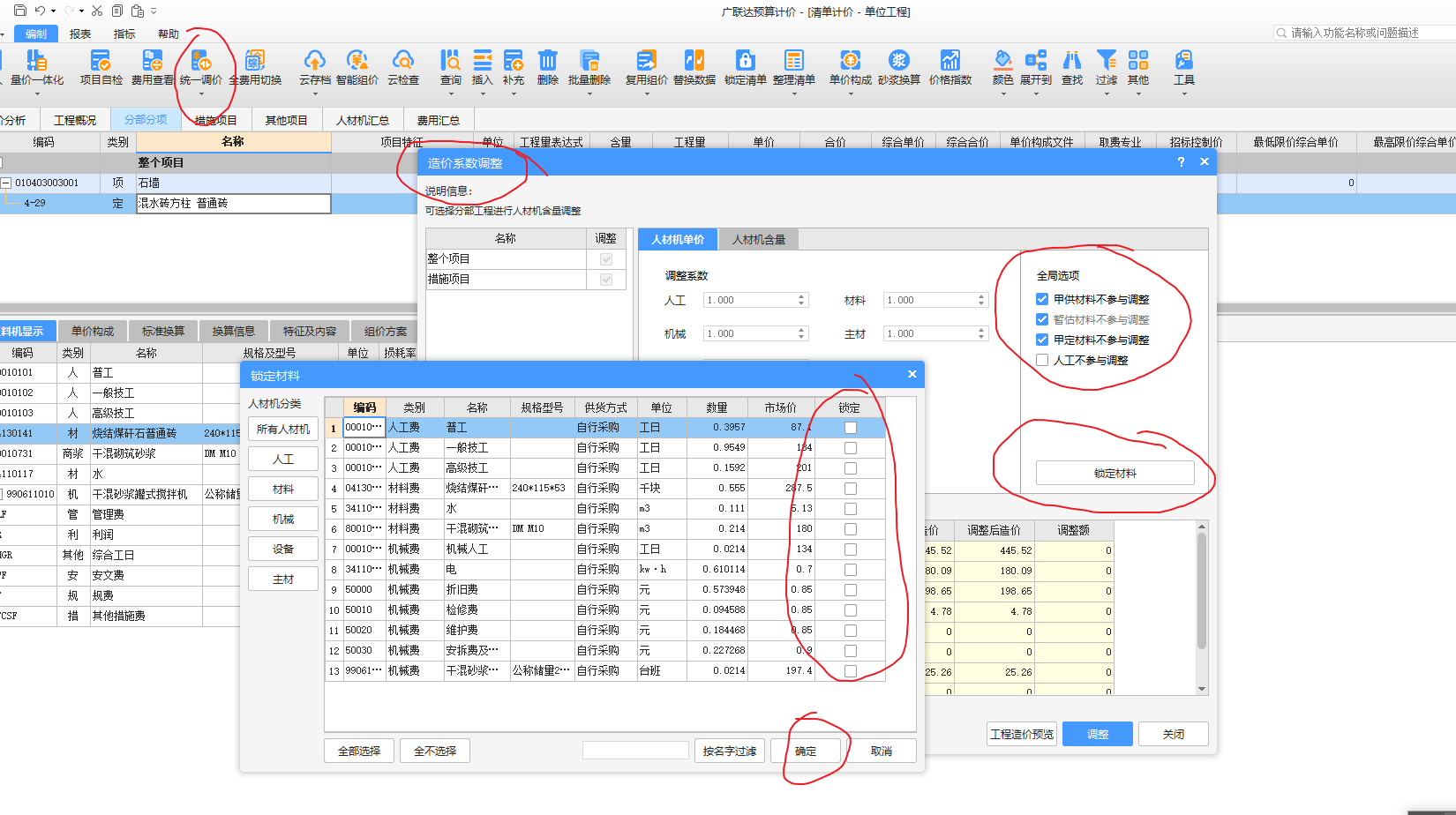Viewport: 1456px width, 815px height.
Task: Click the 其他 grid icon
Action: (1137, 60)
